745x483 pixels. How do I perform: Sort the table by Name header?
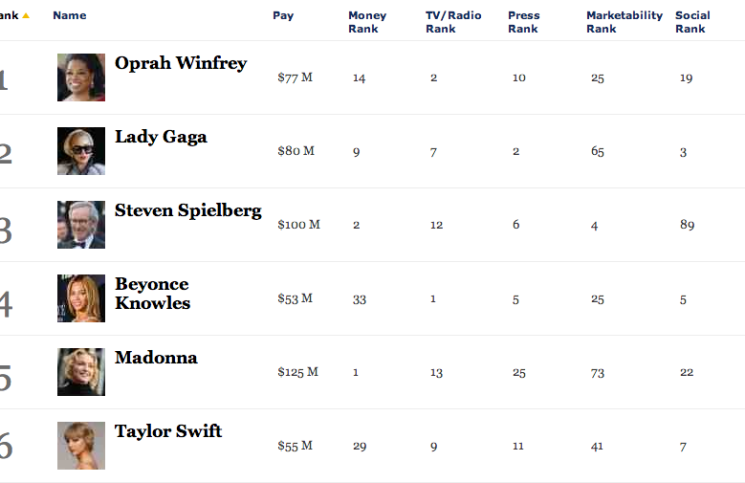(x=69, y=15)
